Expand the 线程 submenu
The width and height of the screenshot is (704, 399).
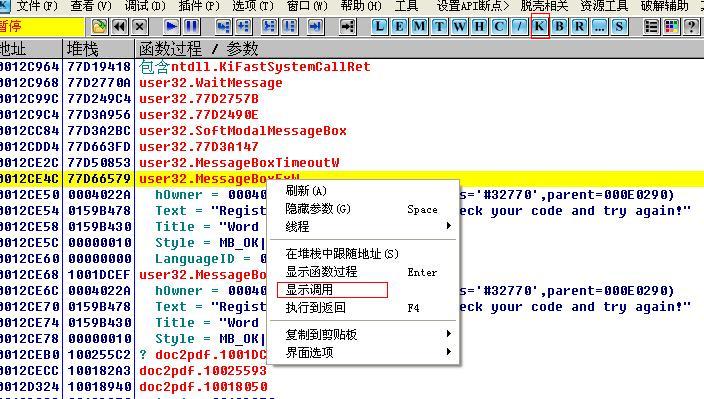[364, 226]
